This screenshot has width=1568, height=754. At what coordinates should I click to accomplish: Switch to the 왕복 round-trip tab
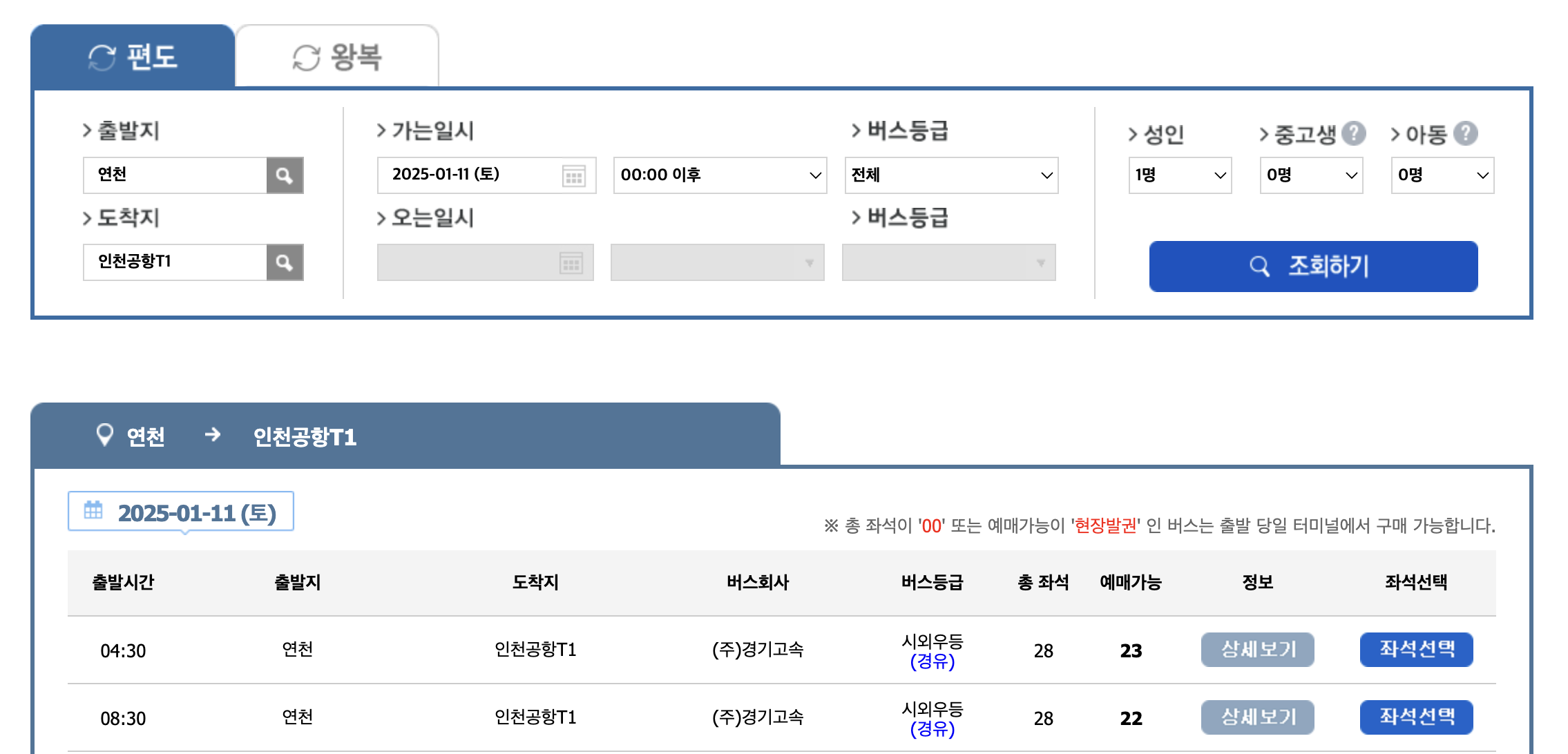coord(337,57)
